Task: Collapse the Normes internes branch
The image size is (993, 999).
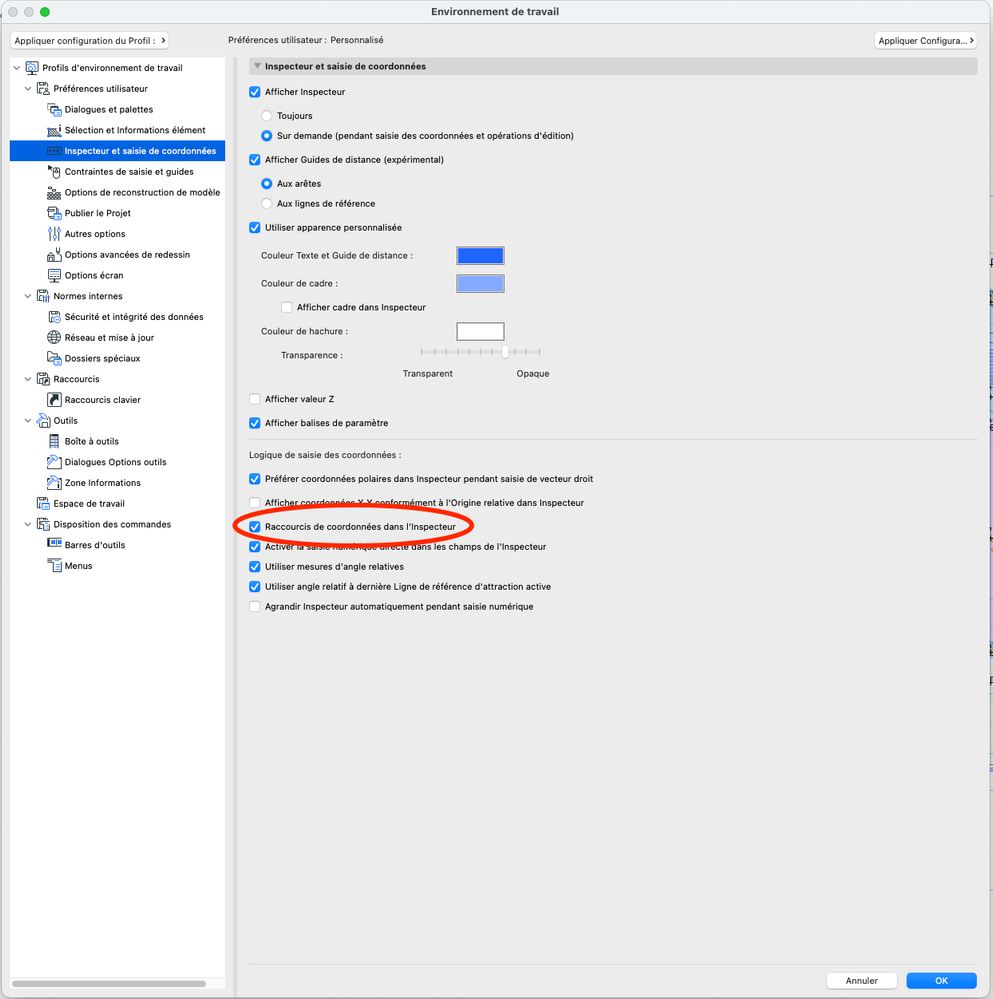Action: click(28, 296)
